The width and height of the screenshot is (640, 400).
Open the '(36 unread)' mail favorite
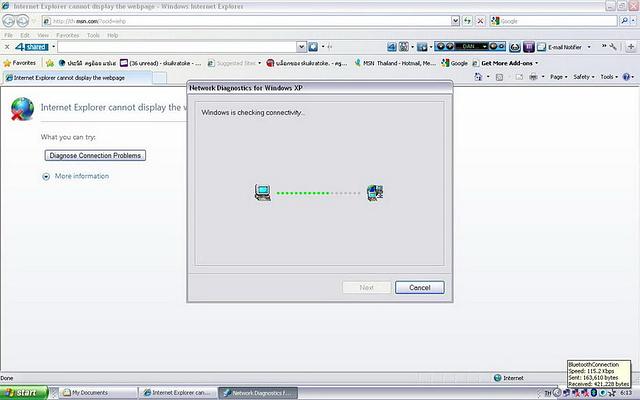160,63
